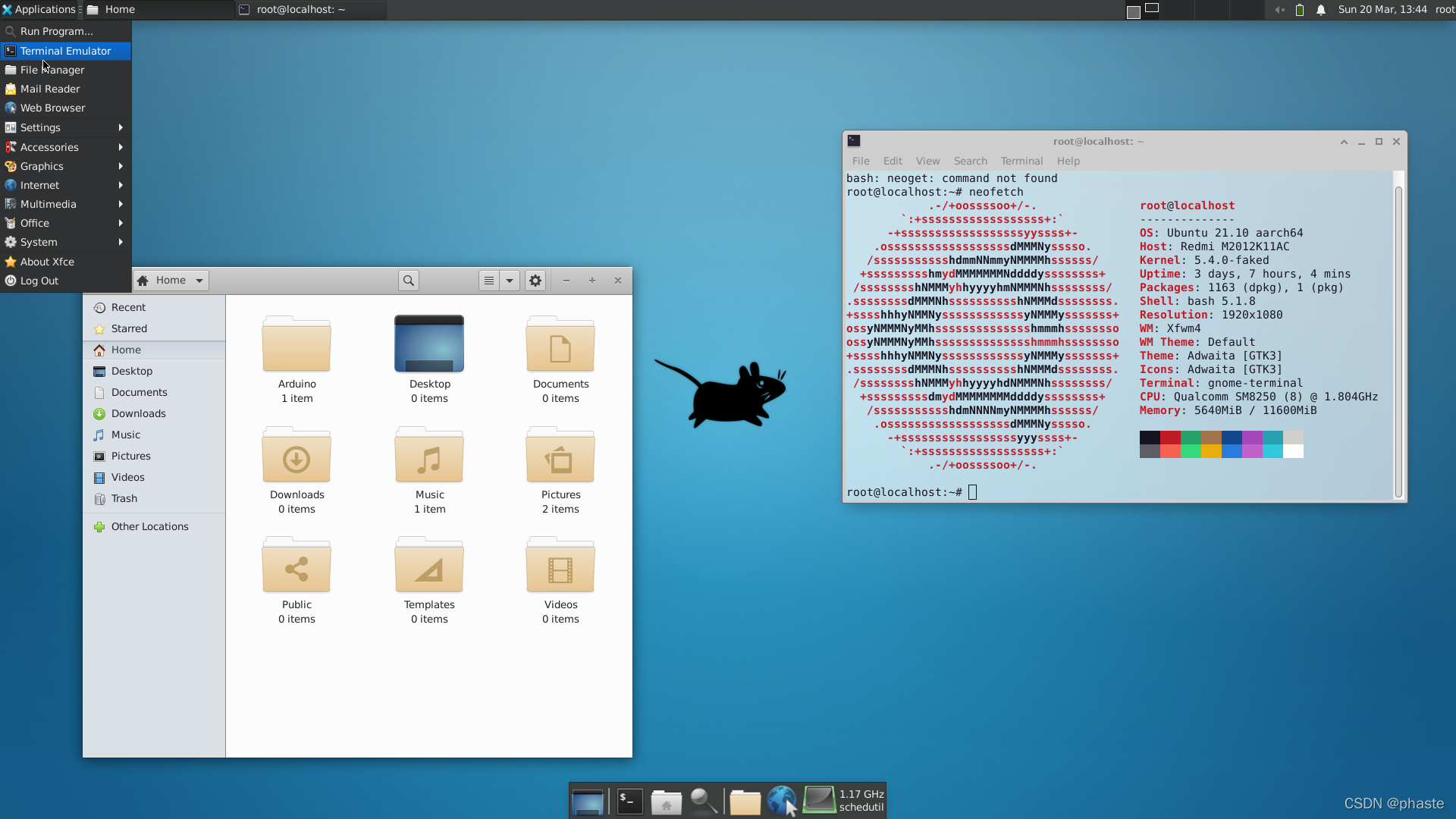Click the red color block in neofetch

point(1170,438)
